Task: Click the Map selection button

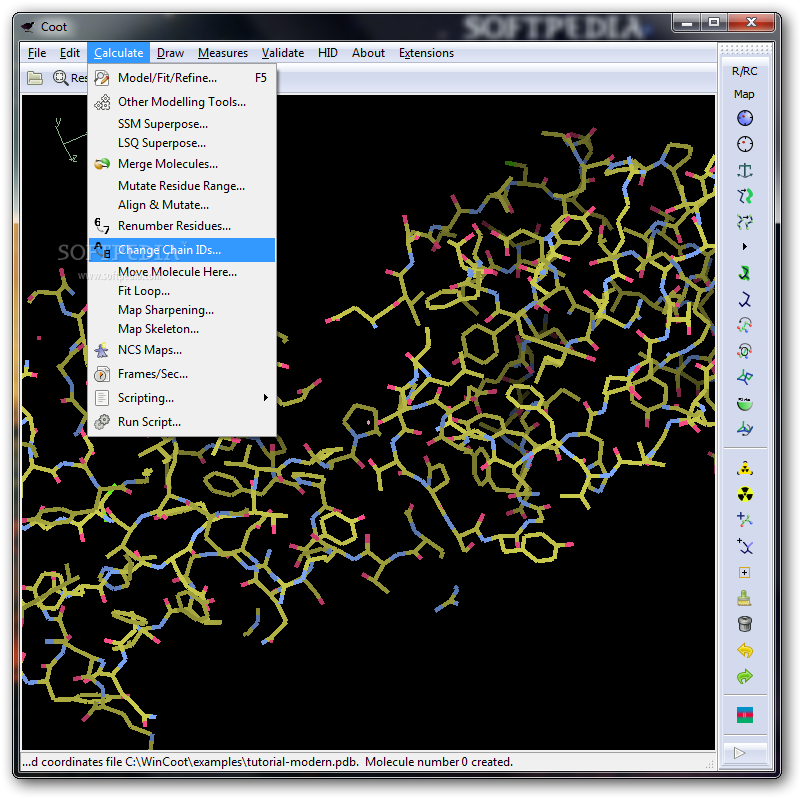Action: 745,94
